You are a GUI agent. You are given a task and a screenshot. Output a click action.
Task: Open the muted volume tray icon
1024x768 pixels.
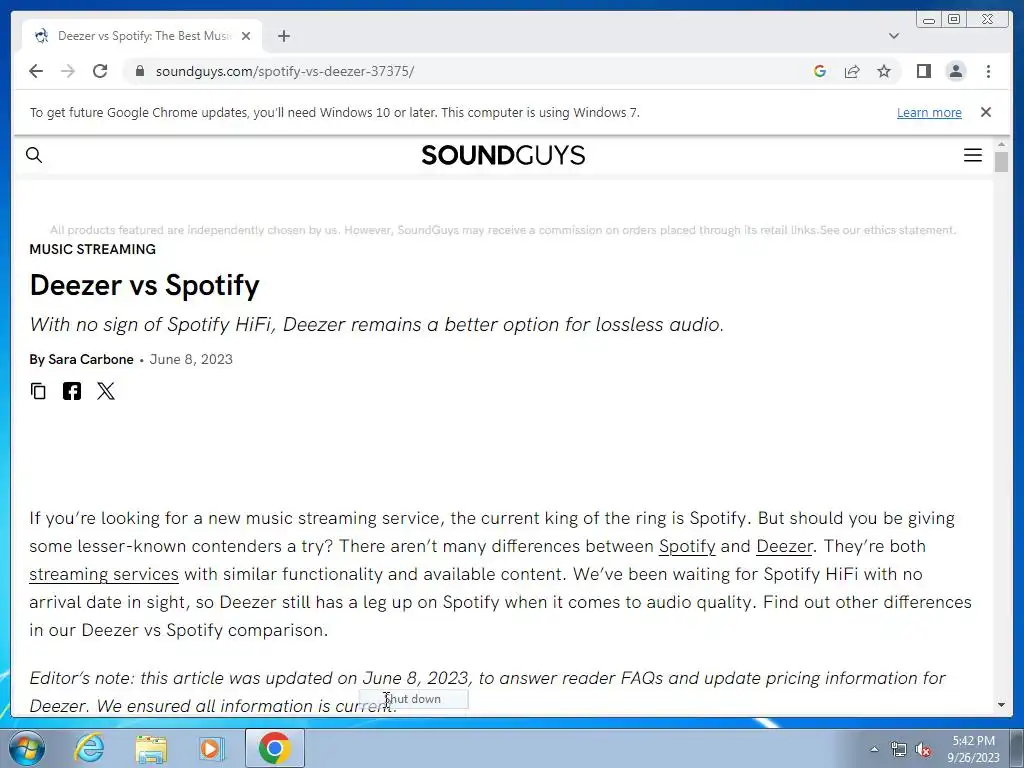923,750
